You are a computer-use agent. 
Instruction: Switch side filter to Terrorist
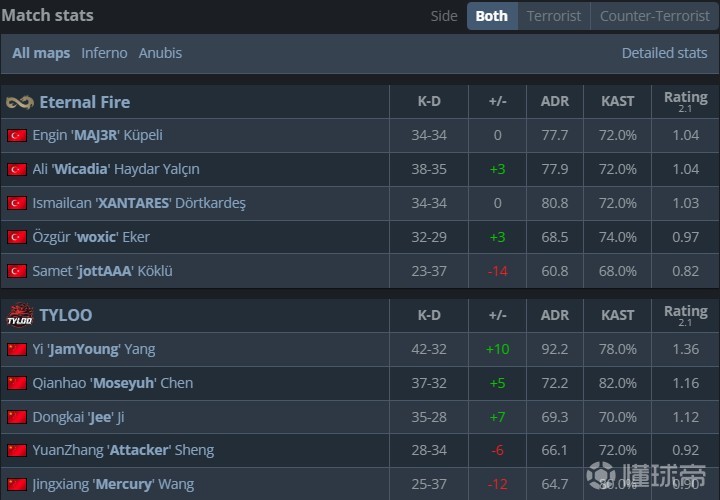[x=554, y=16]
